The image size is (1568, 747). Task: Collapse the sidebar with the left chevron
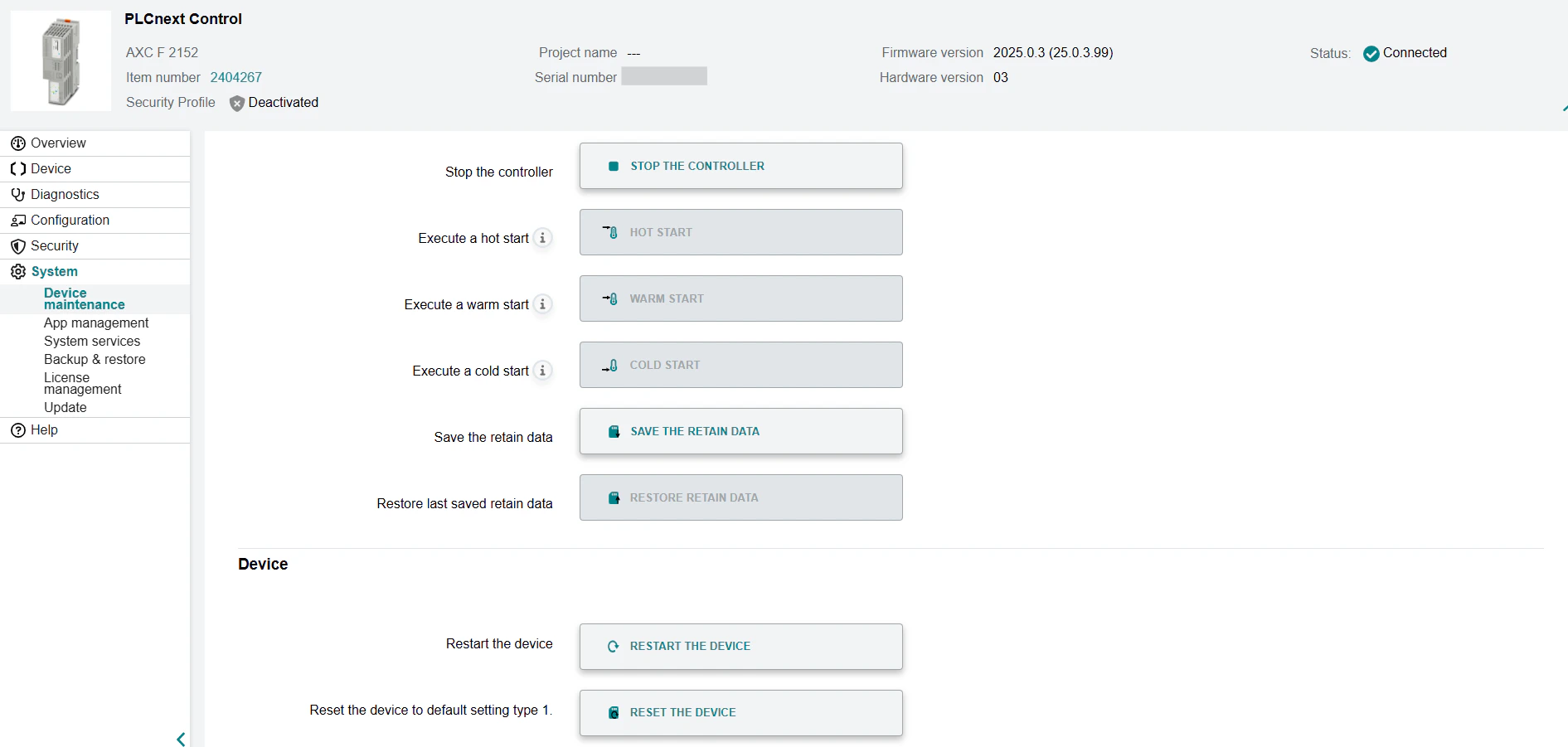pos(181,739)
